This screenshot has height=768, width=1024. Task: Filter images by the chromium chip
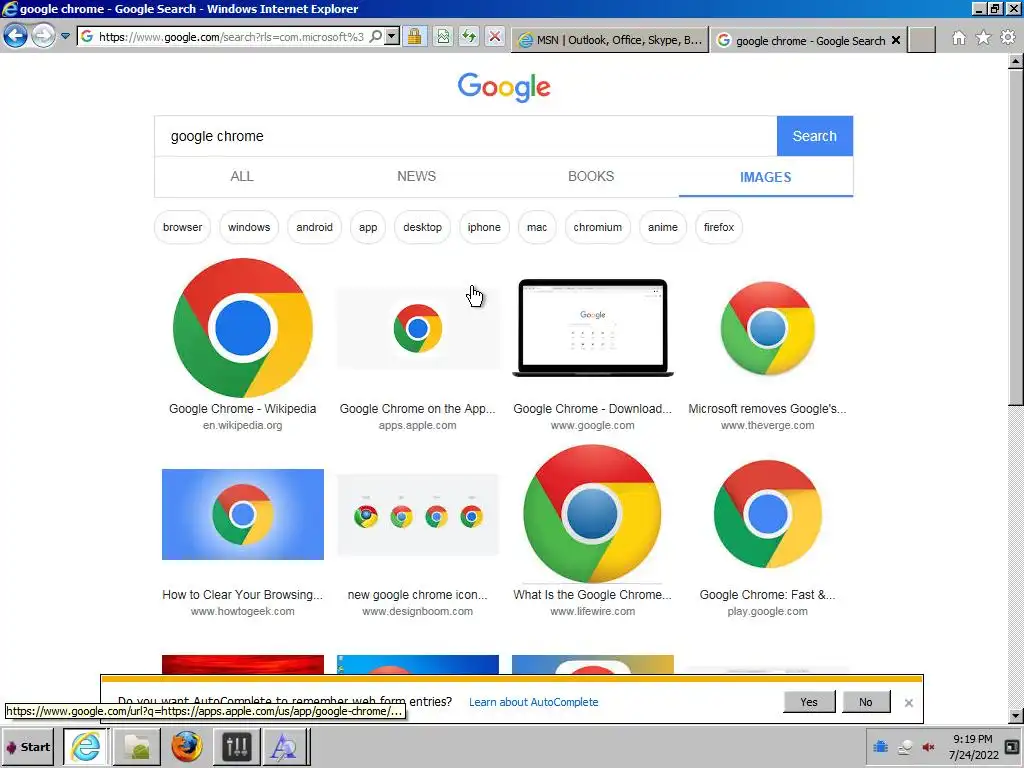click(598, 227)
